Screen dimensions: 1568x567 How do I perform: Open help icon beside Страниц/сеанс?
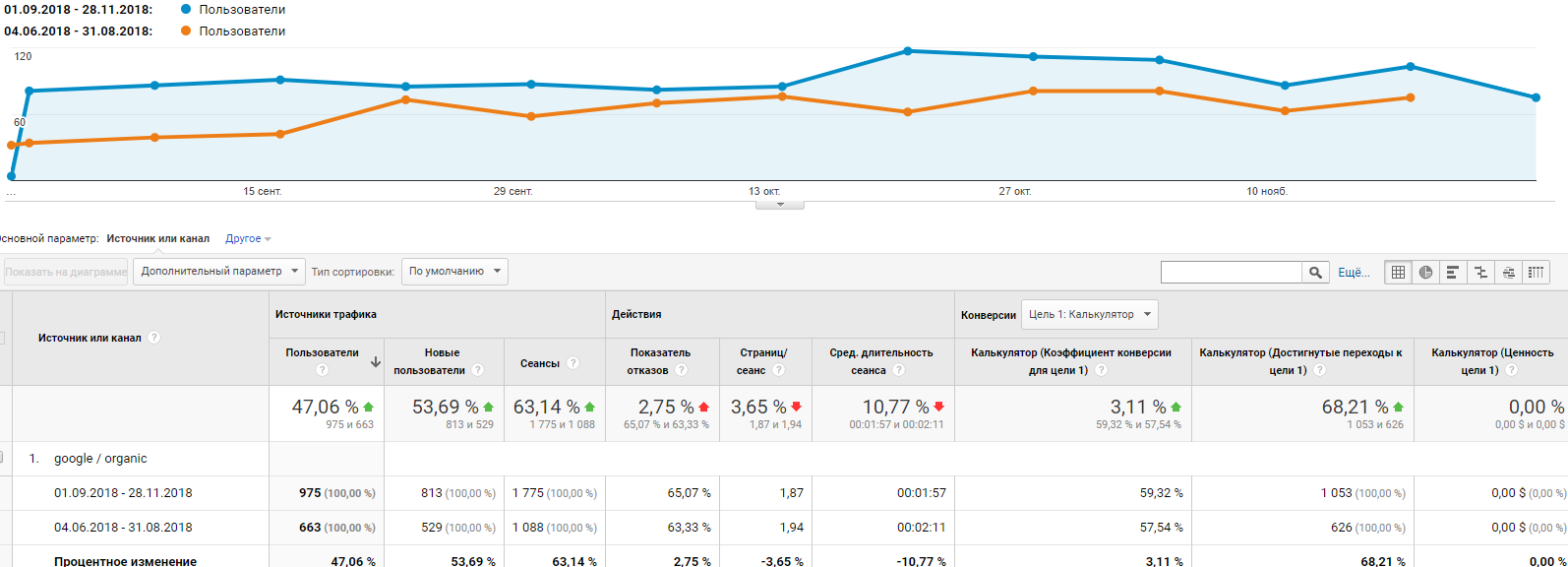click(778, 370)
